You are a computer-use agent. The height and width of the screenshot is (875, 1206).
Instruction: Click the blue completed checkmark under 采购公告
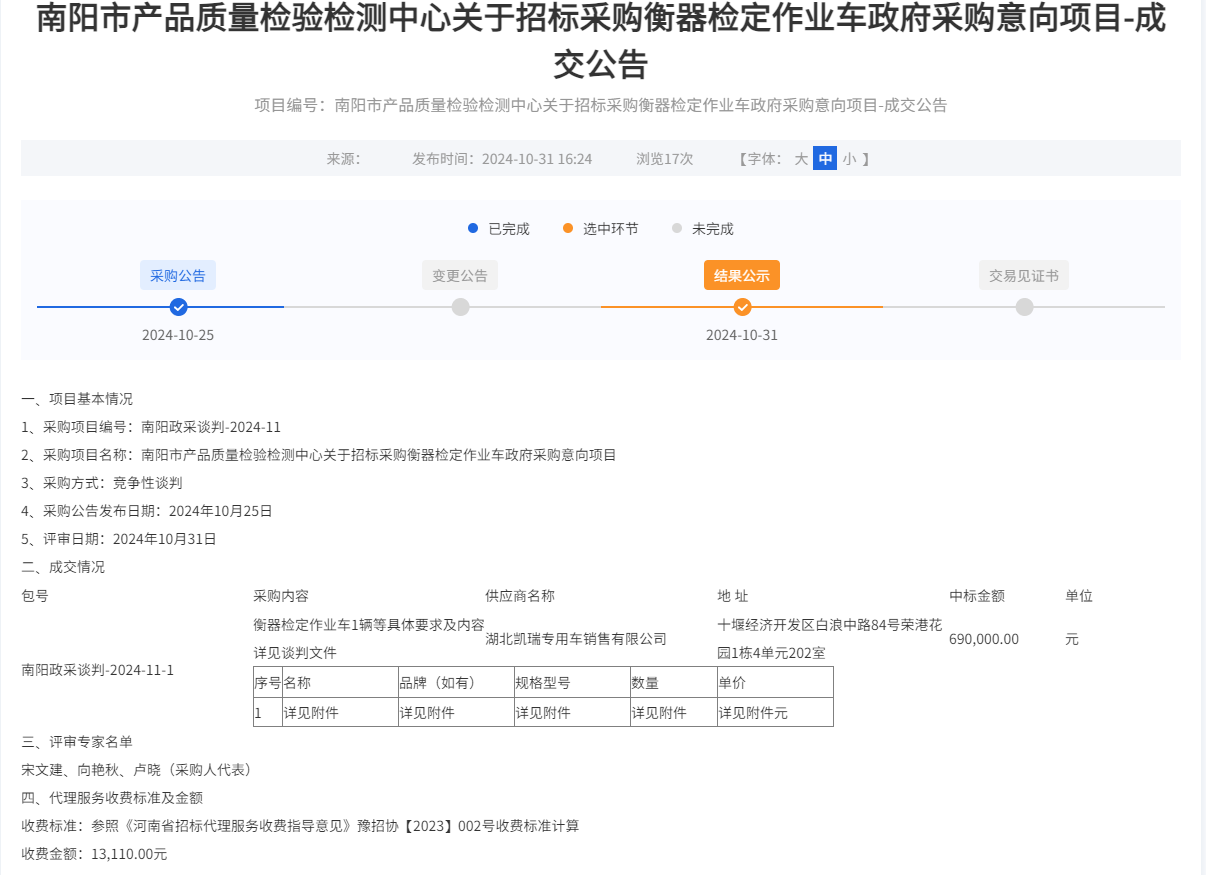178,307
